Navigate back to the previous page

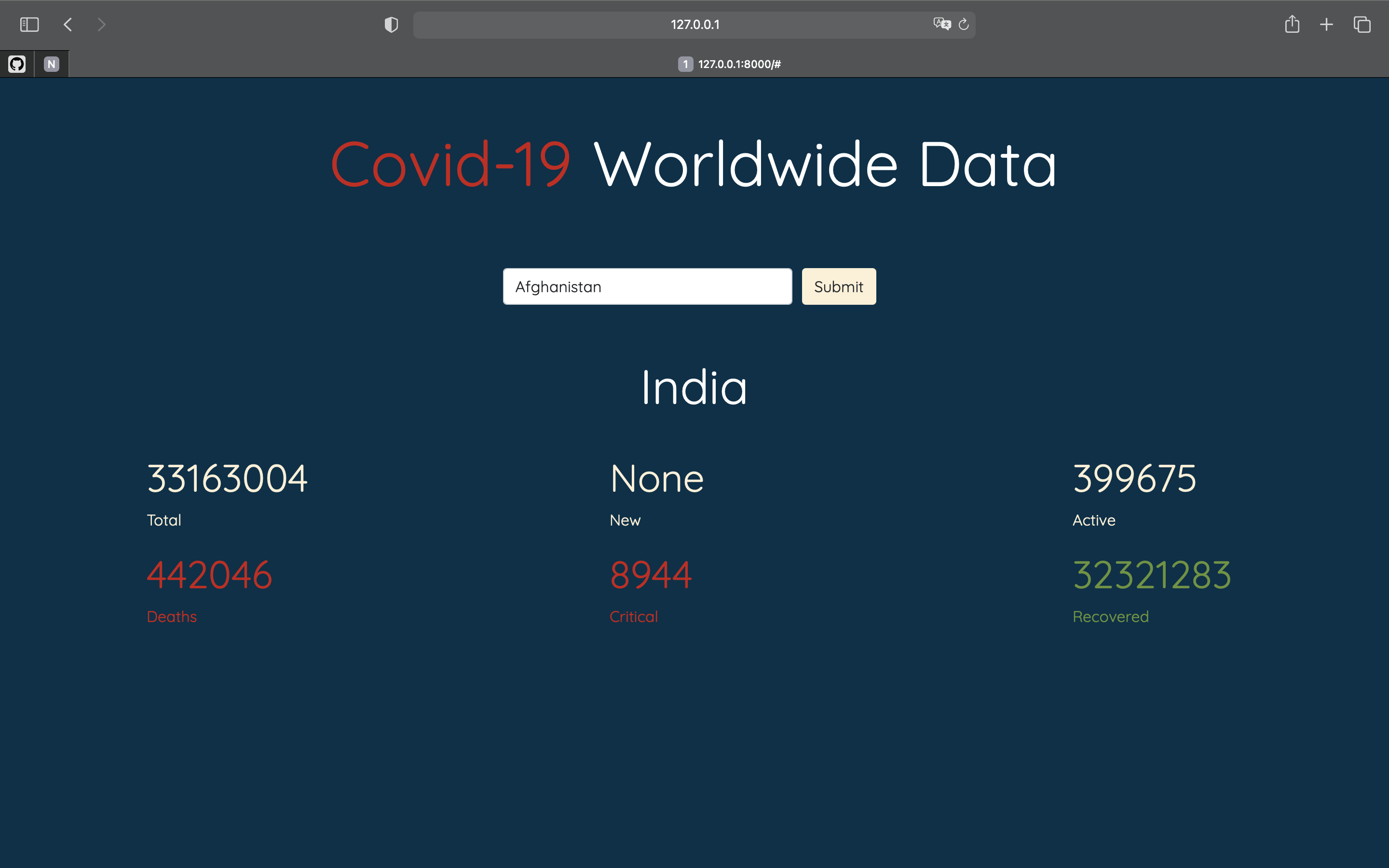click(x=68, y=24)
